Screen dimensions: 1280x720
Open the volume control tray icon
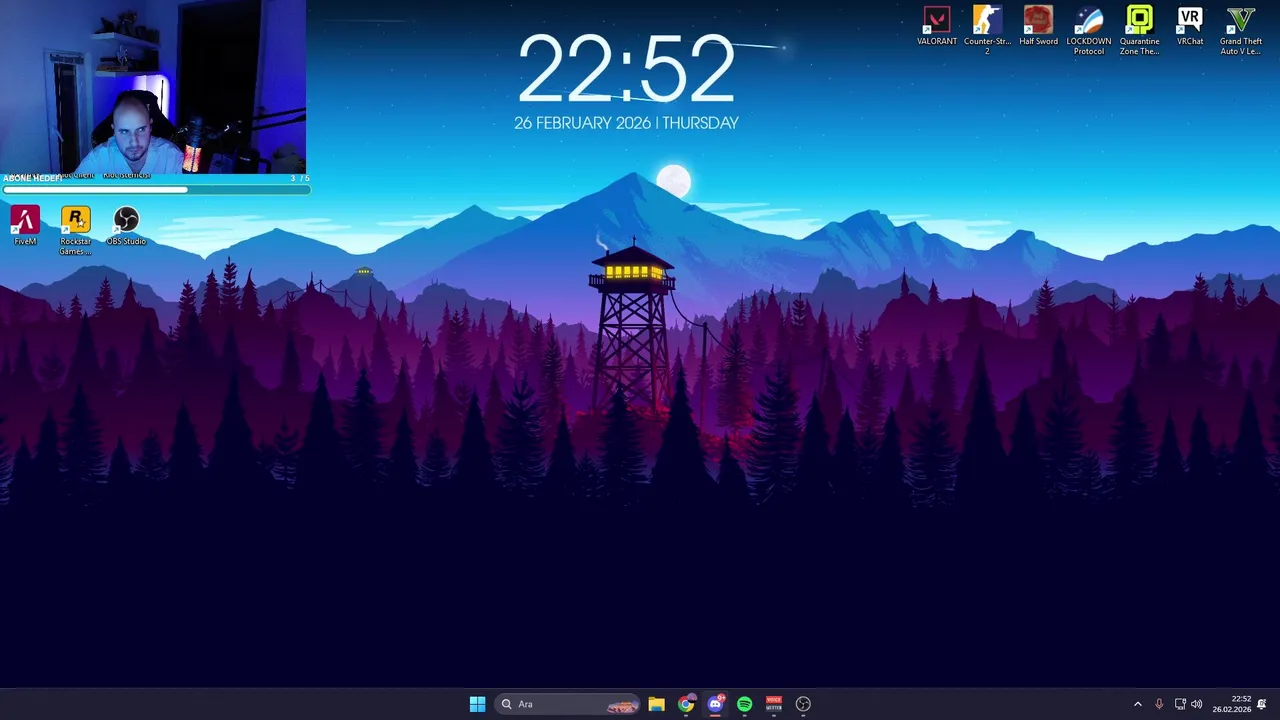(x=1197, y=704)
